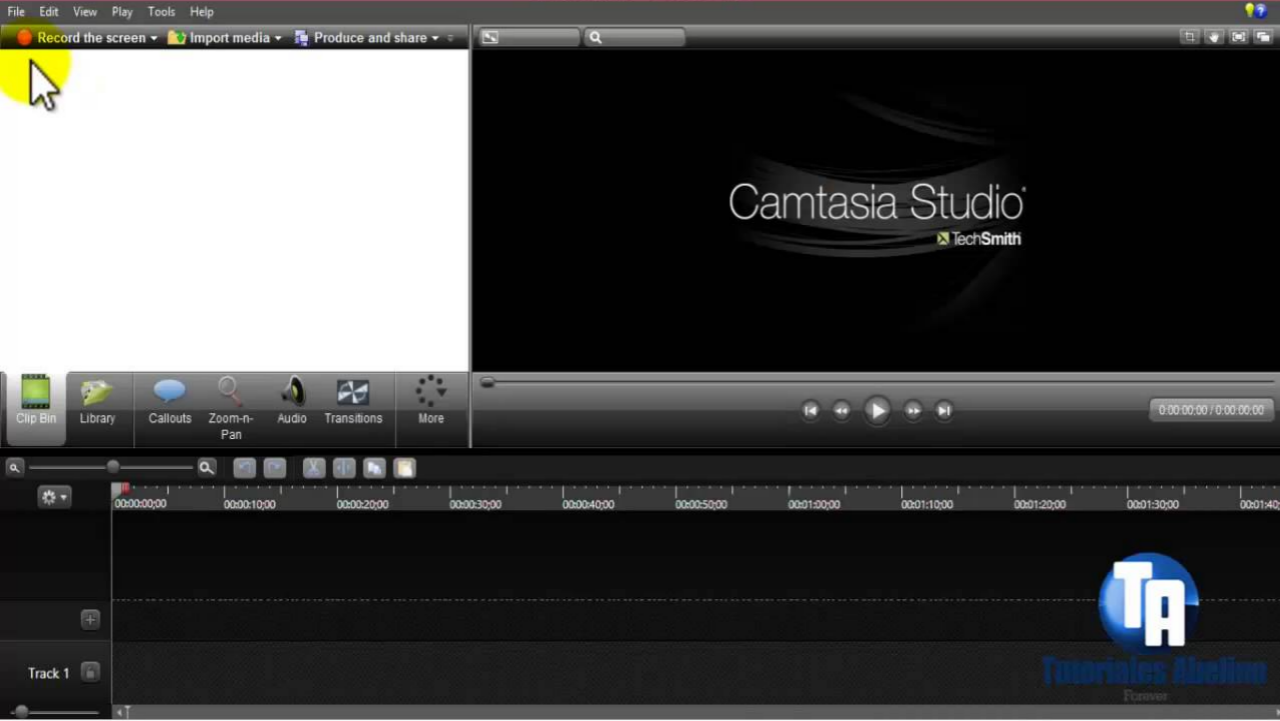Jump to next clip
Viewport: 1280px width, 721px height.
pyautogui.click(x=944, y=410)
